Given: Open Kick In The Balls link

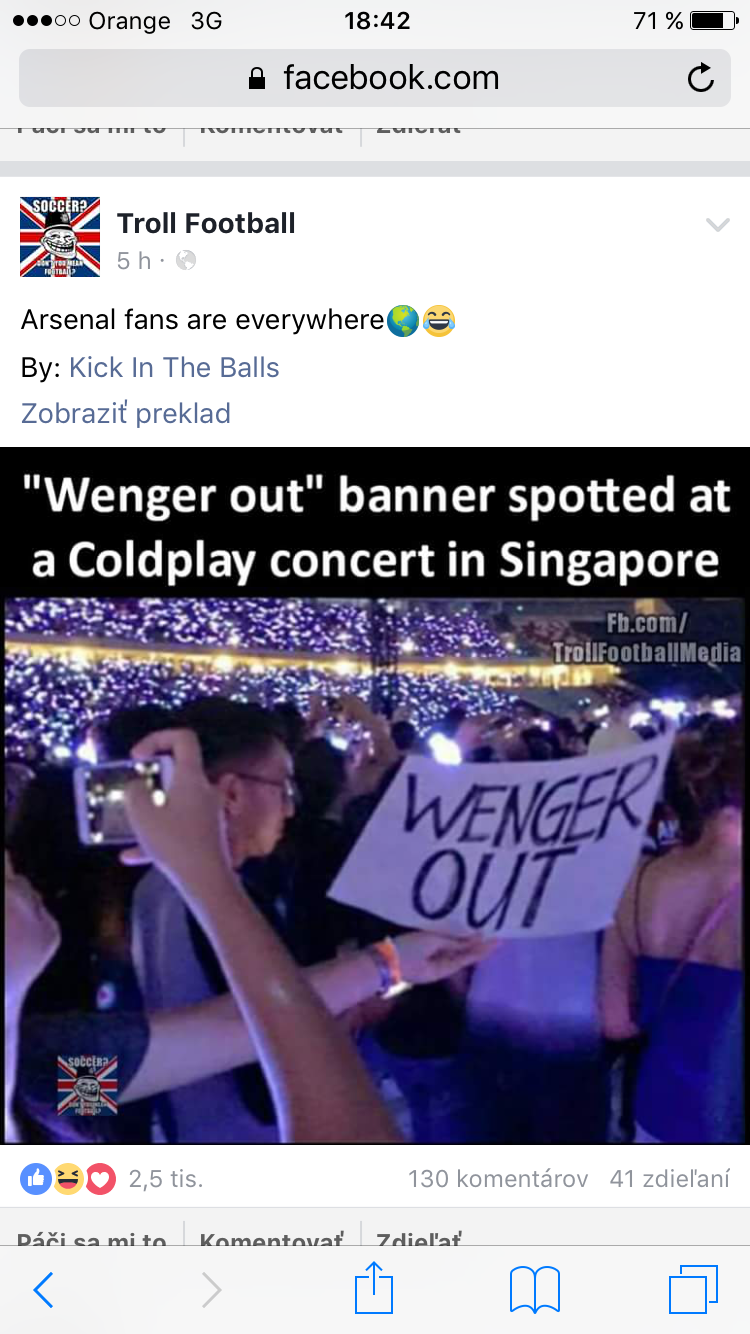Looking at the screenshot, I should click(x=174, y=367).
